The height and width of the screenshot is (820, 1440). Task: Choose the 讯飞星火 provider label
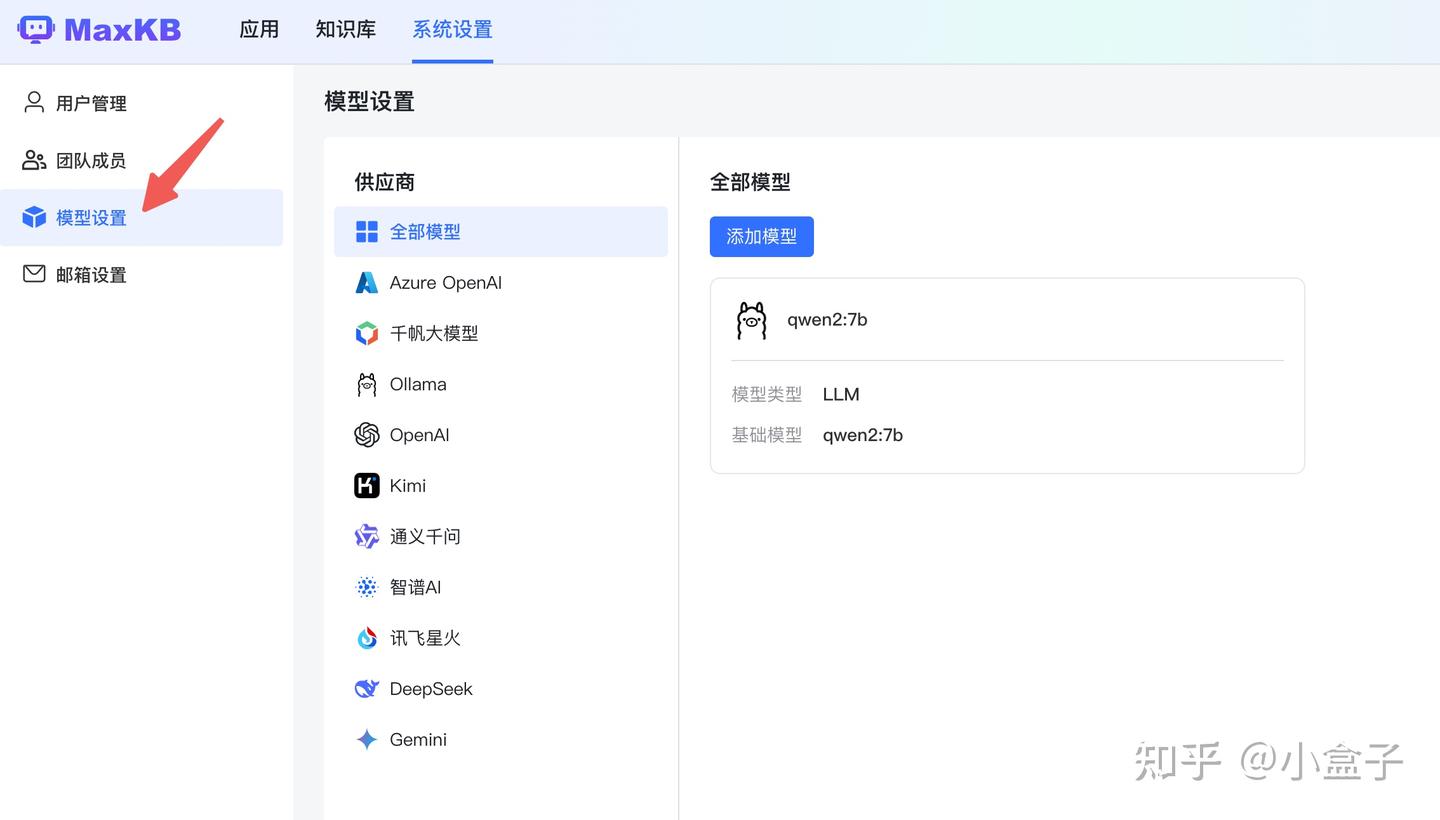[x=425, y=638]
